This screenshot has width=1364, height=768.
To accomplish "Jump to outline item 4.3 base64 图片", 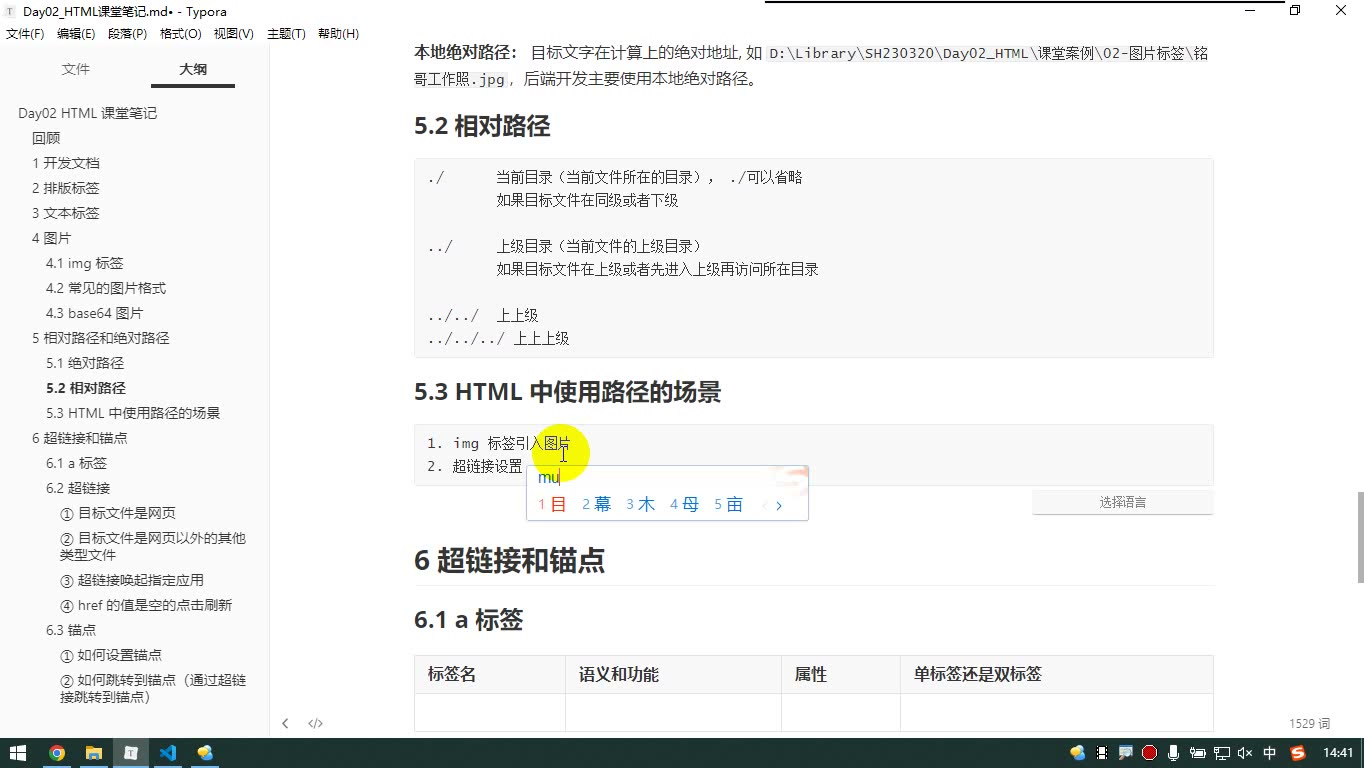I will pyautogui.click(x=95, y=313).
